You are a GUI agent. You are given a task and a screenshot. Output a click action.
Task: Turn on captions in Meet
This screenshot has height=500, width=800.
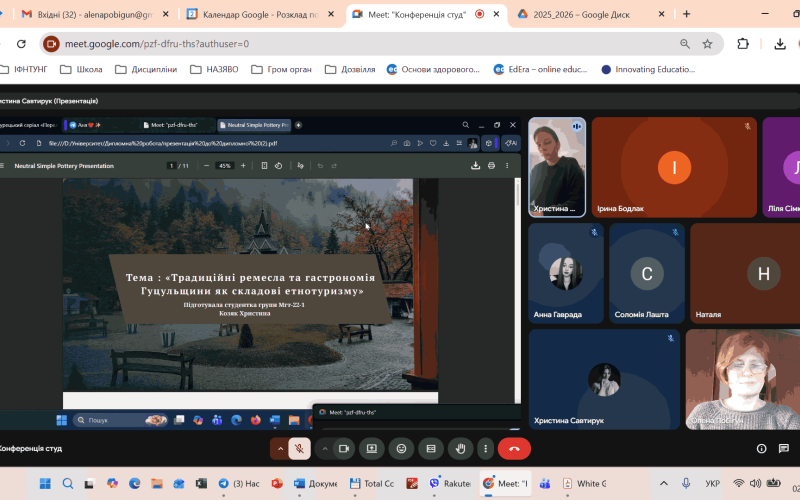click(430, 449)
